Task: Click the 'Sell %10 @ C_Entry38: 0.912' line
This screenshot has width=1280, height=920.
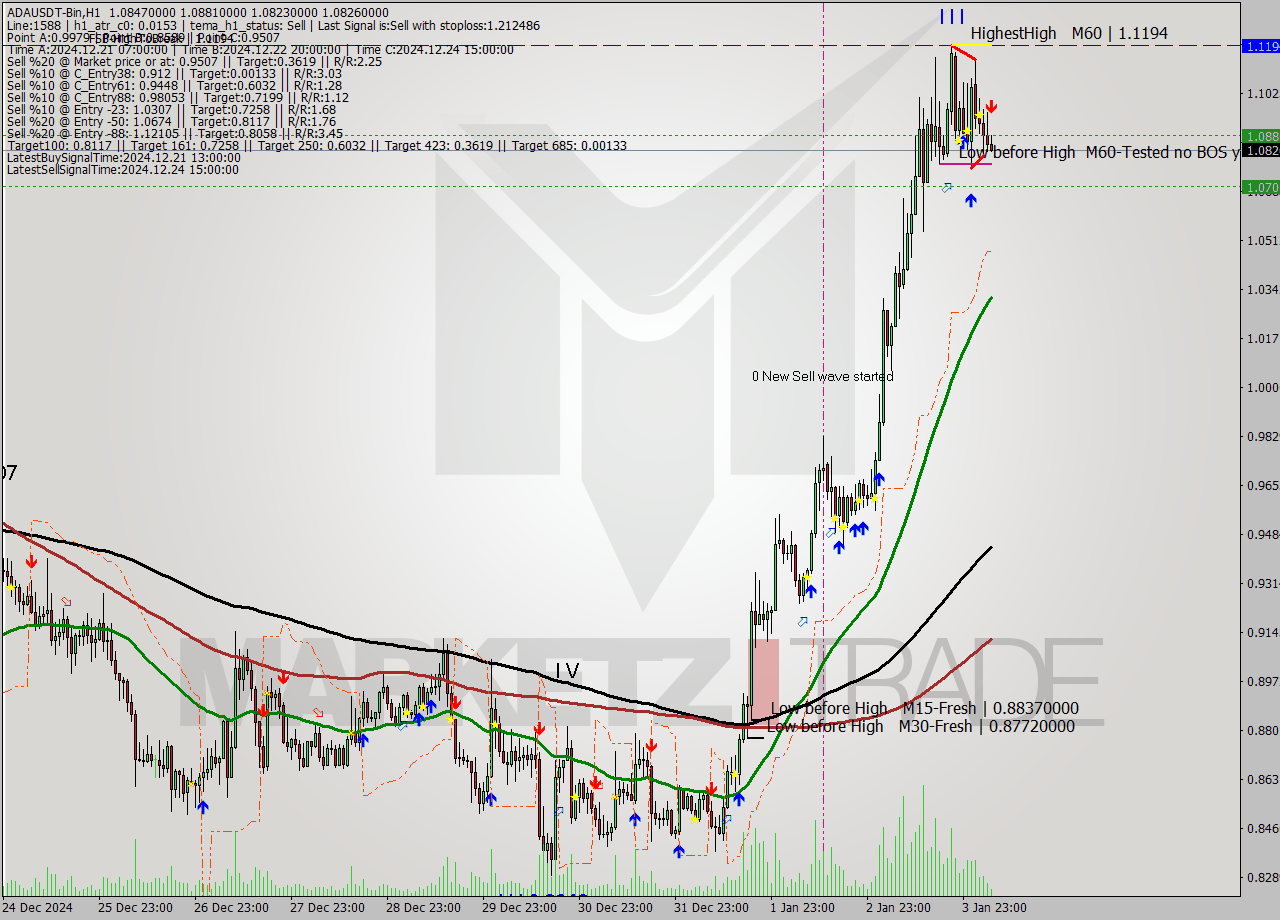Action: pyautogui.click(x=174, y=73)
